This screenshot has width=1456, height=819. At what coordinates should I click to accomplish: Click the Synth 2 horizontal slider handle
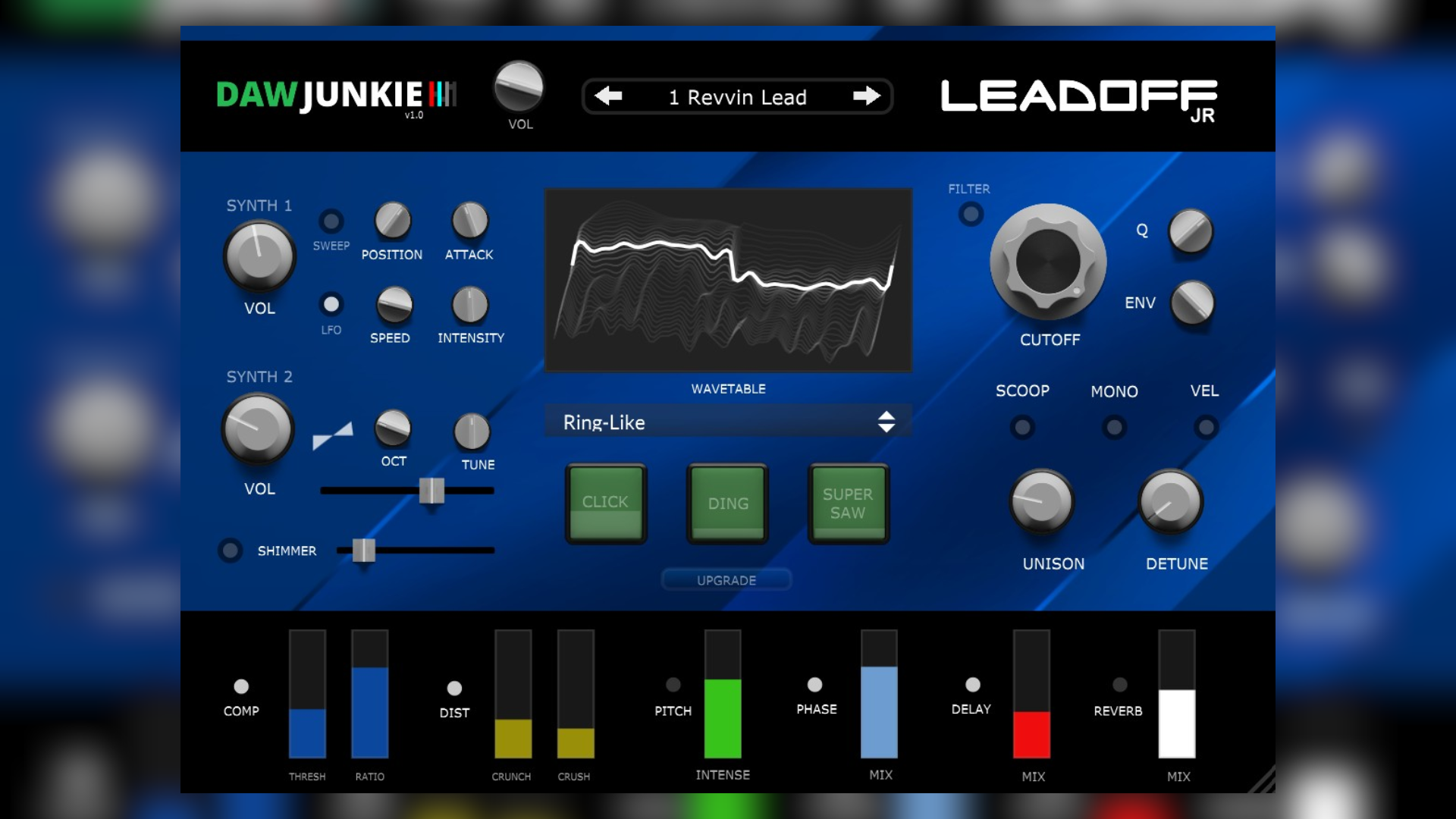(431, 491)
